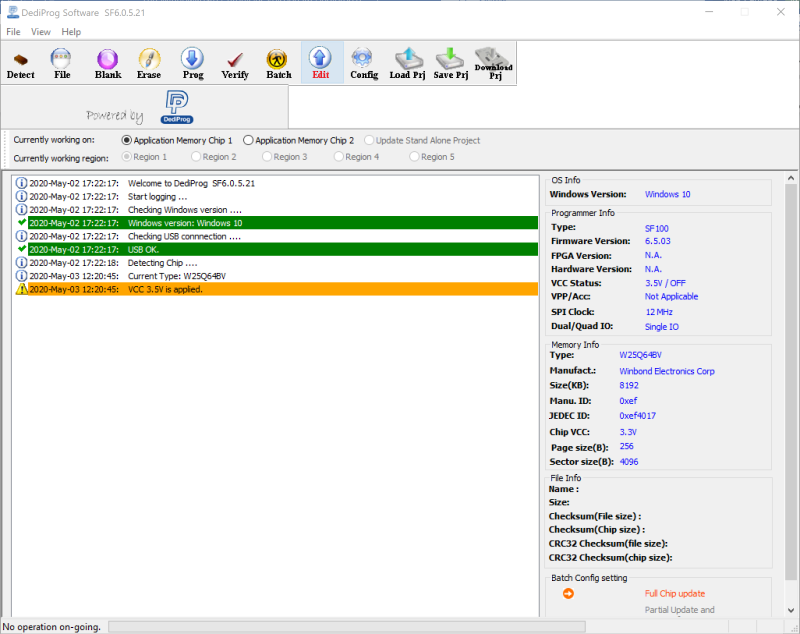Click the Download Prj toolbar icon
Viewport: 800px width, 634px height.
click(493, 64)
